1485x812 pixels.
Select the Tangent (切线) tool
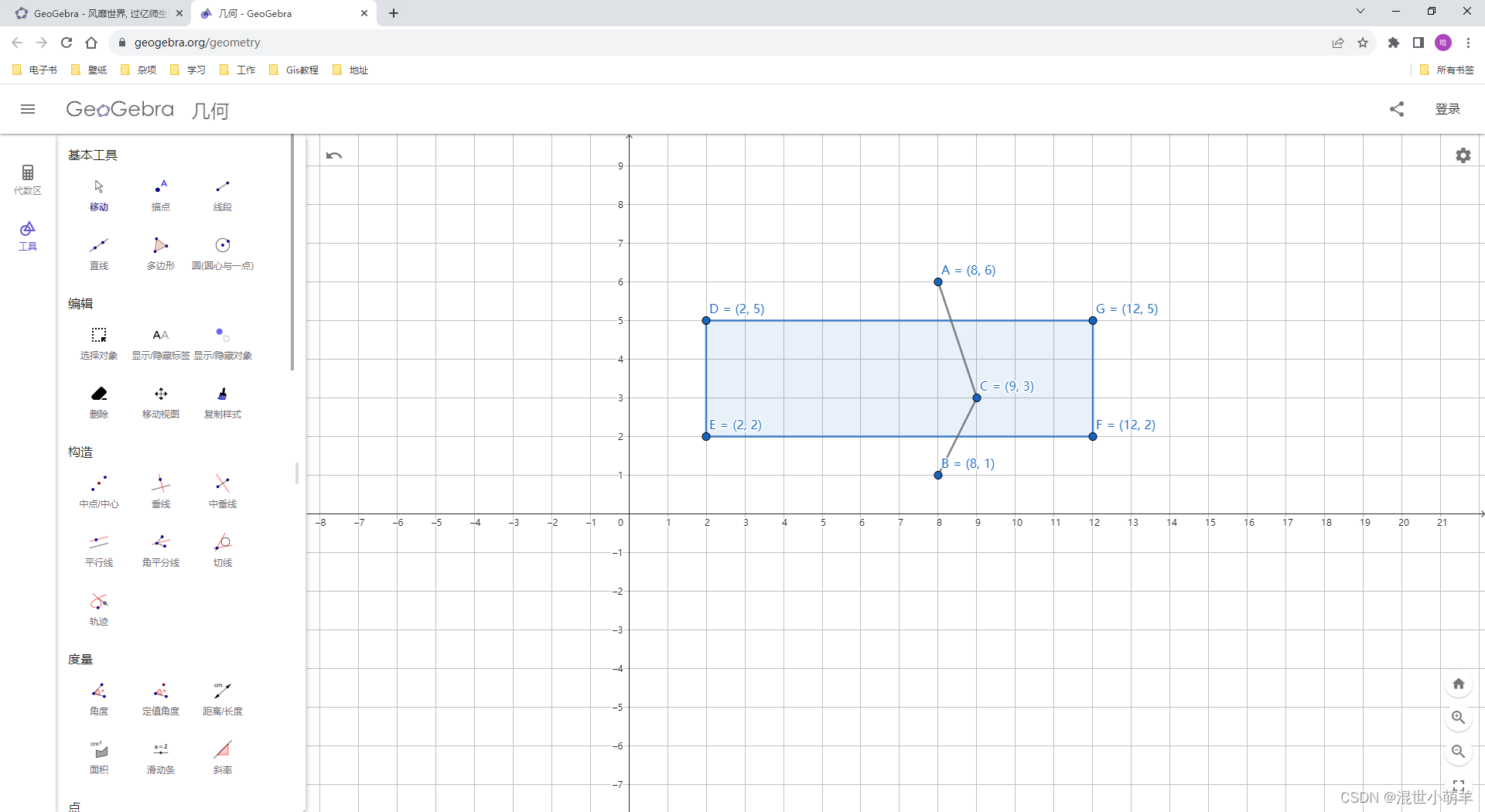[223, 551]
